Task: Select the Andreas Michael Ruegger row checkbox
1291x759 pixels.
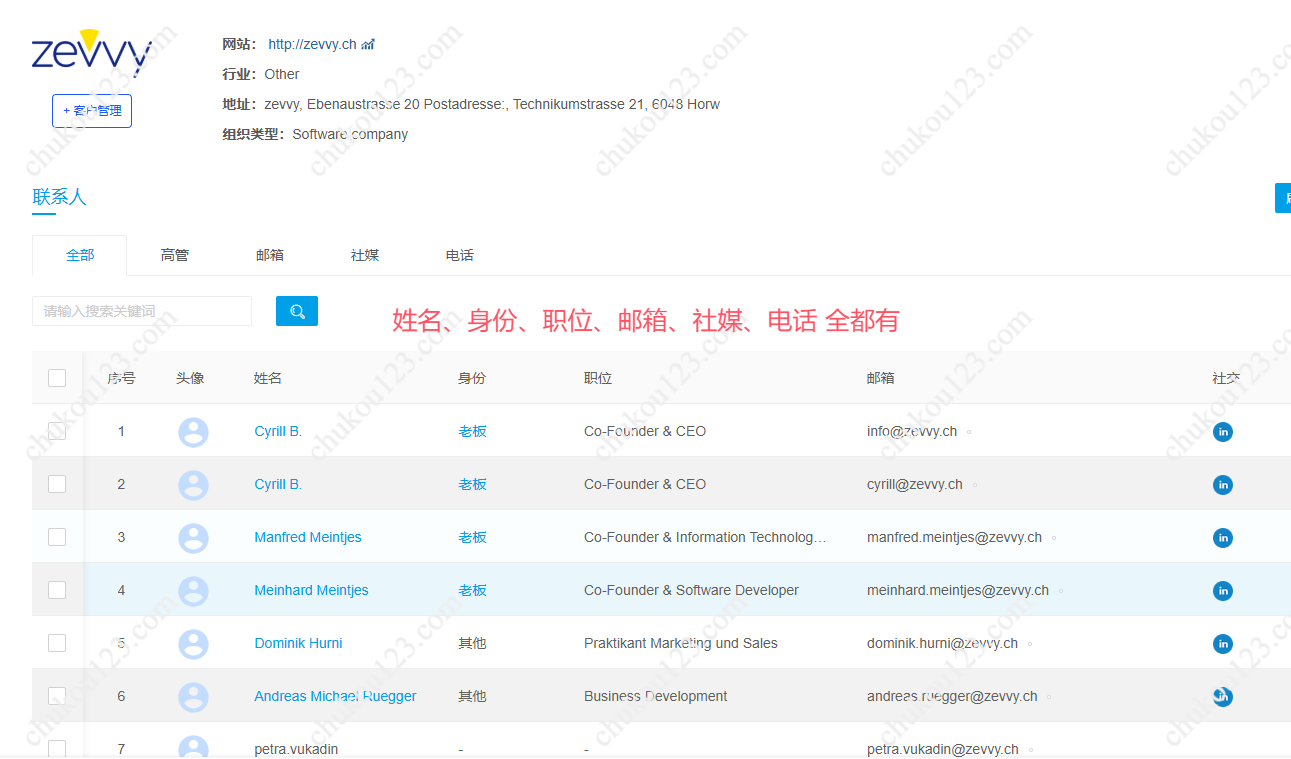Action: (x=57, y=696)
